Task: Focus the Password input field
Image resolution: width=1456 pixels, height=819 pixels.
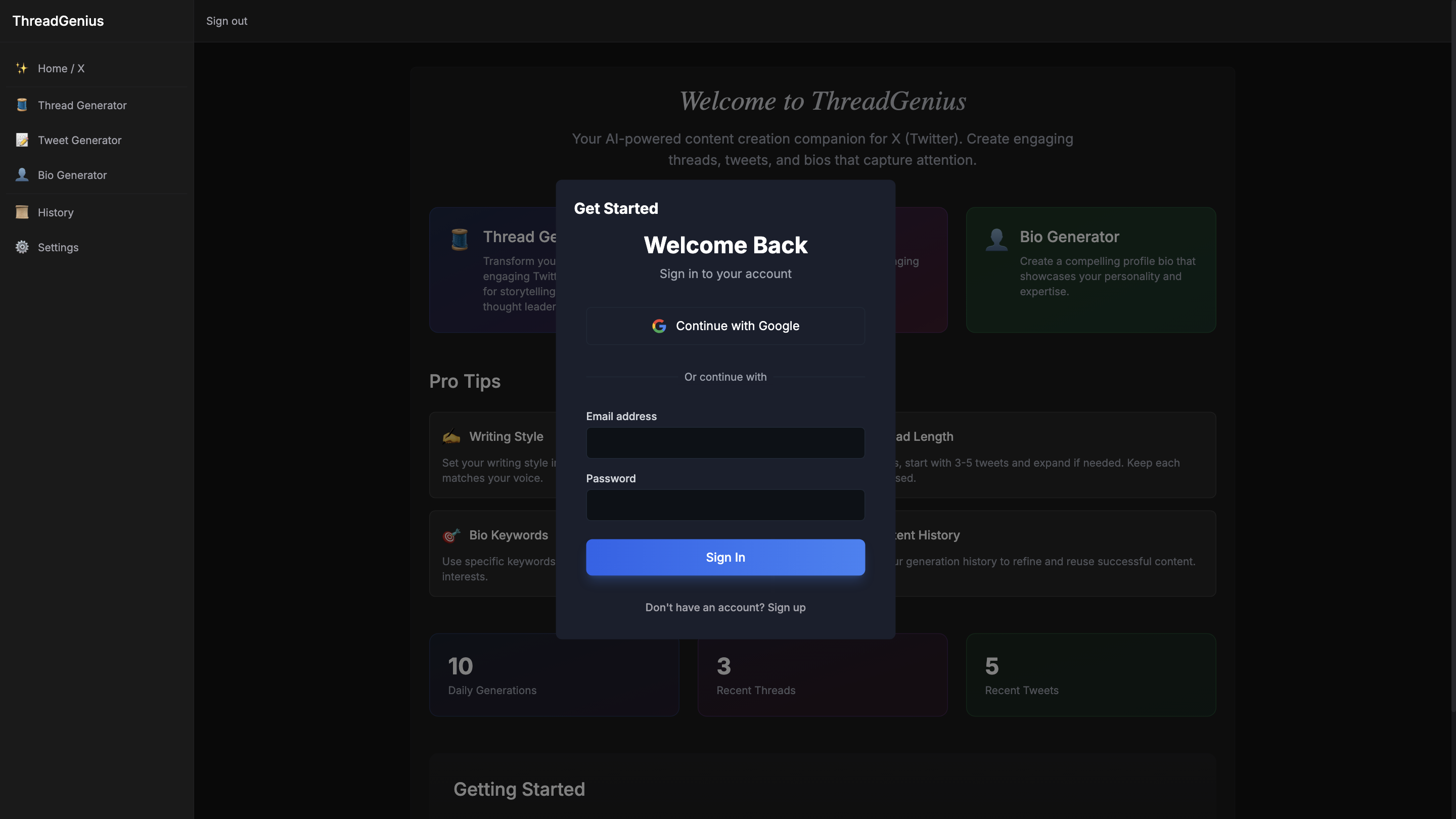Action: 725,505
